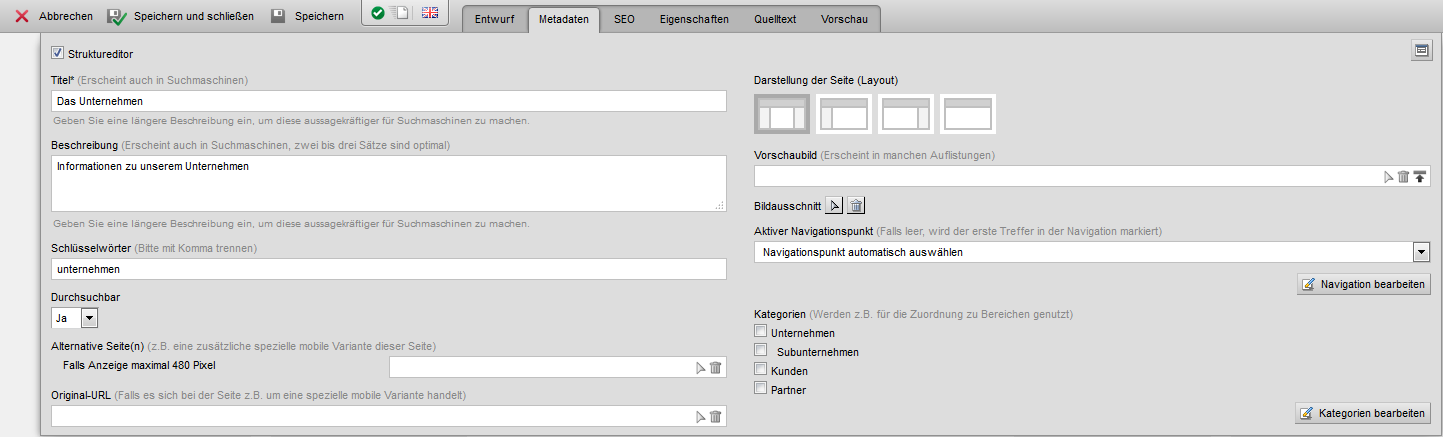The width and height of the screenshot is (1443, 437).
Task: Switch language via the UK flag icon
Action: pyautogui.click(x=430, y=13)
